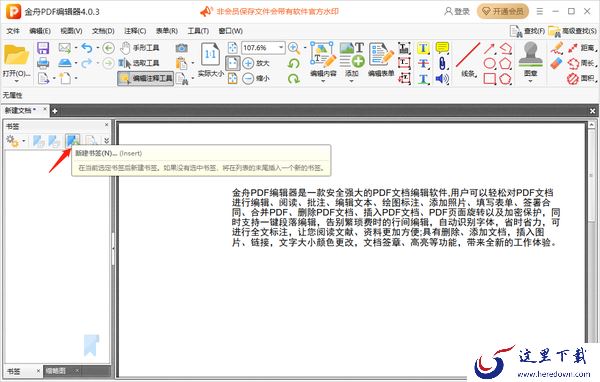Viewport: 600px width, 382px height.
Task: Click the 高级查找(S) advanced search button
Action: click(572, 31)
